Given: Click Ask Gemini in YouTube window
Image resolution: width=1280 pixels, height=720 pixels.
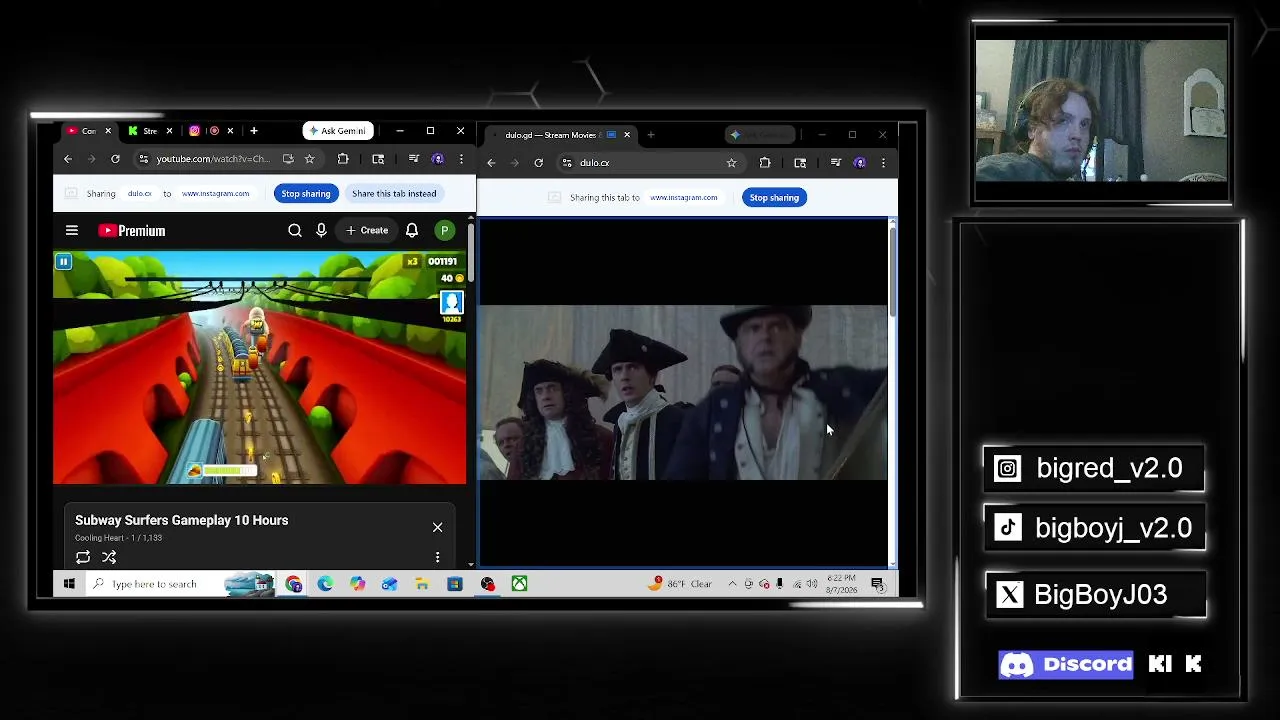Looking at the screenshot, I should [x=337, y=131].
